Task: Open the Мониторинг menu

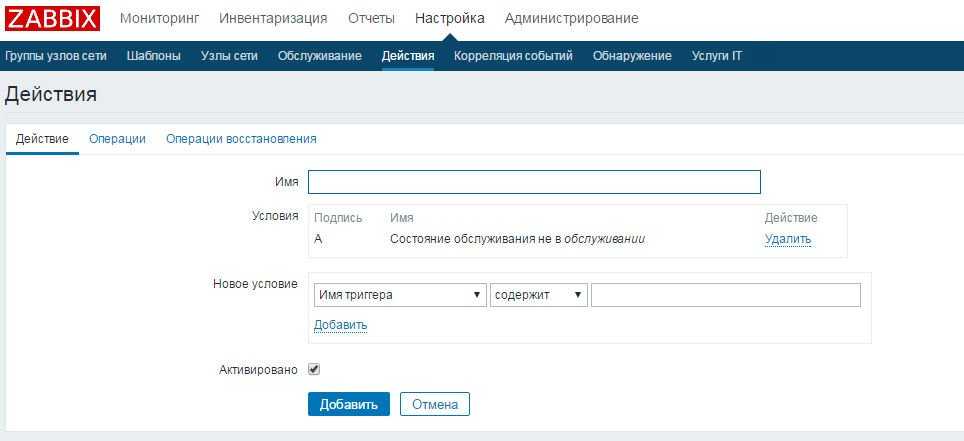Action: coord(159,18)
